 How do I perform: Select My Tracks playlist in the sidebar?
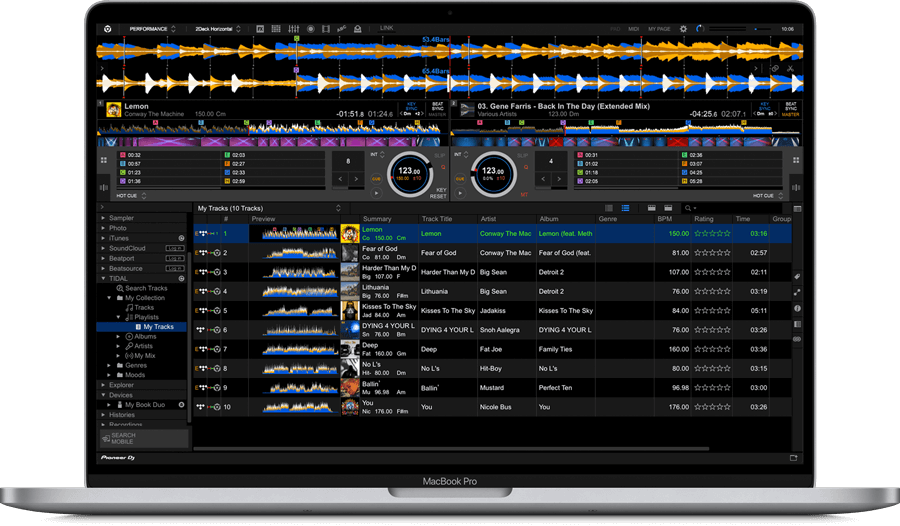click(158, 327)
